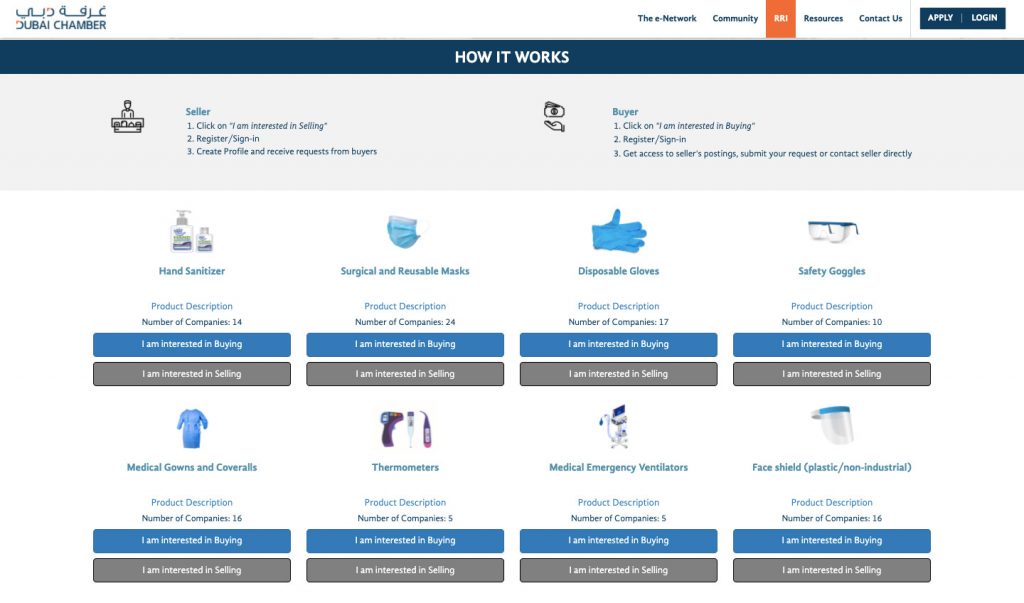Choose buying interest for Thermometers
This screenshot has width=1024, height=603.
coord(405,541)
